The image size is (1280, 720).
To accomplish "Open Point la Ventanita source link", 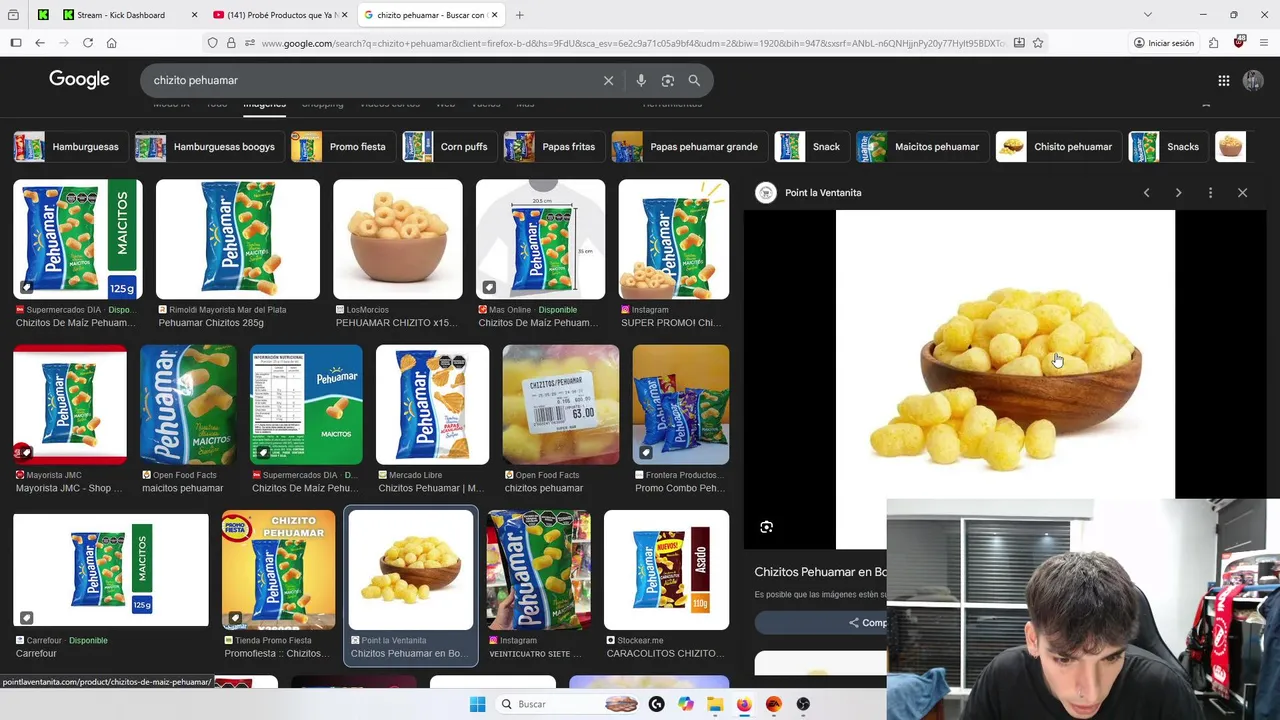I will [x=822, y=193].
